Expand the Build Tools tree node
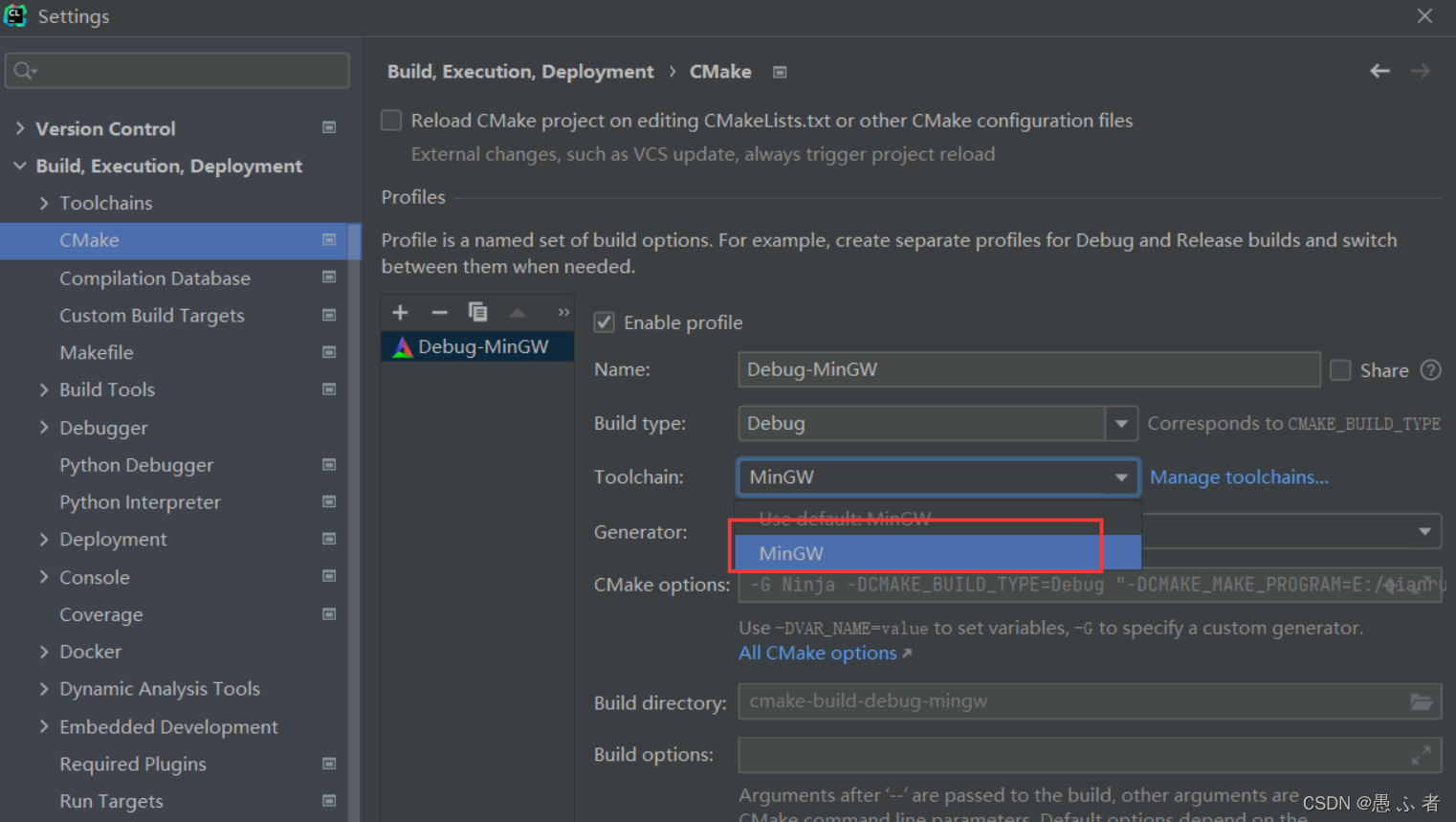 point(44,389)
